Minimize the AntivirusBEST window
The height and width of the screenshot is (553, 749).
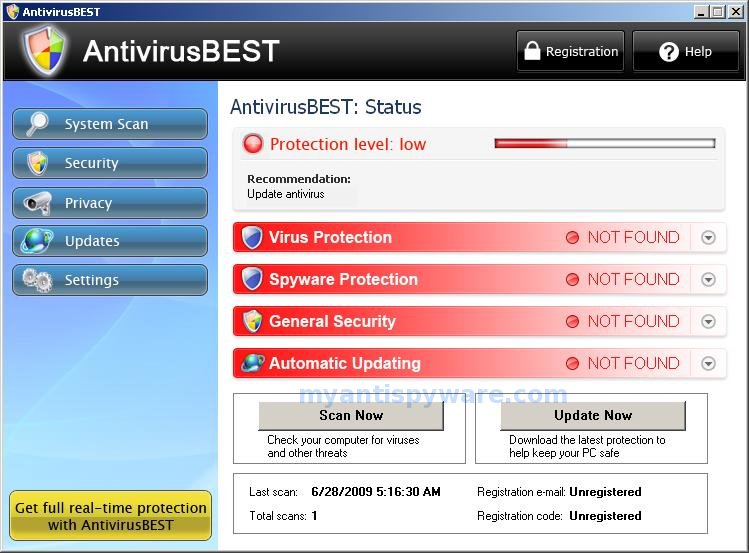pyautogui.click(x=701, y=12)
